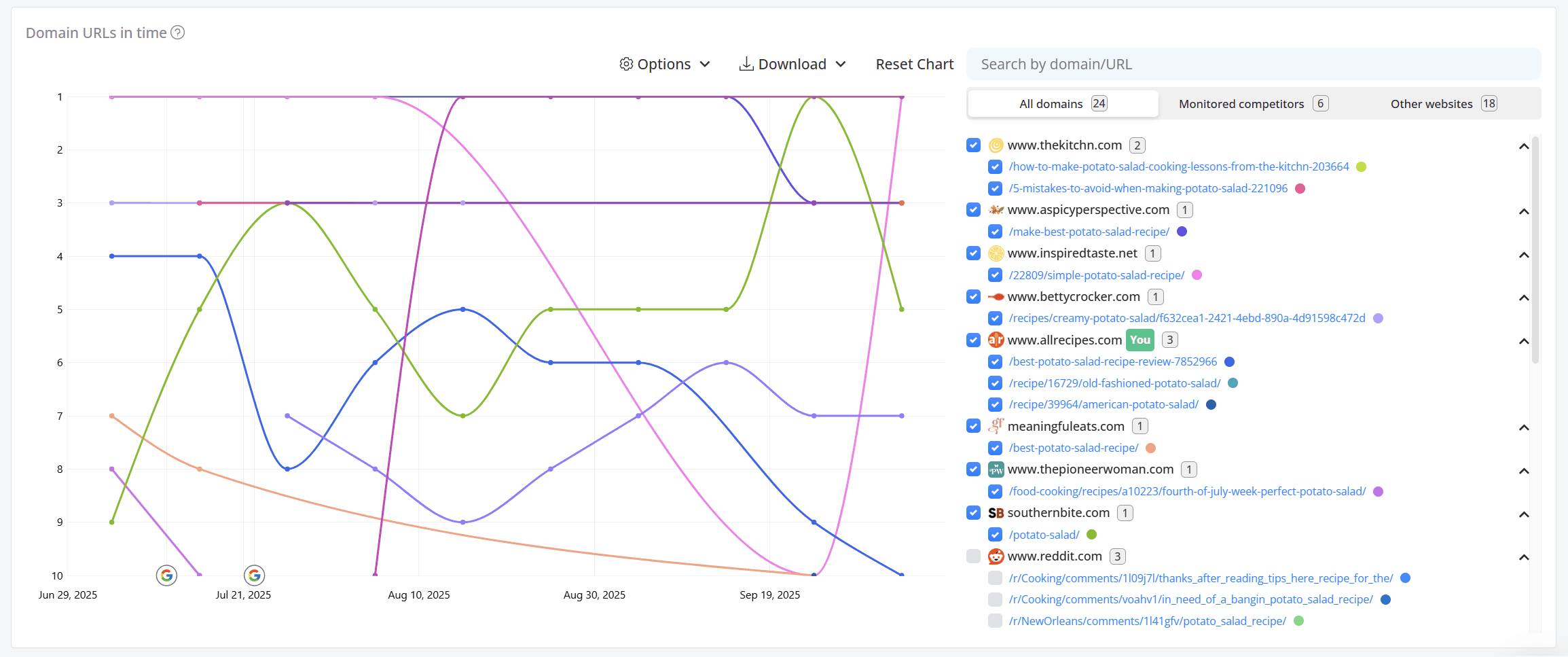Click the help icon beside Domain URLs in time
Viewport: 1568px width, 657px height.
tap(177, 33)
